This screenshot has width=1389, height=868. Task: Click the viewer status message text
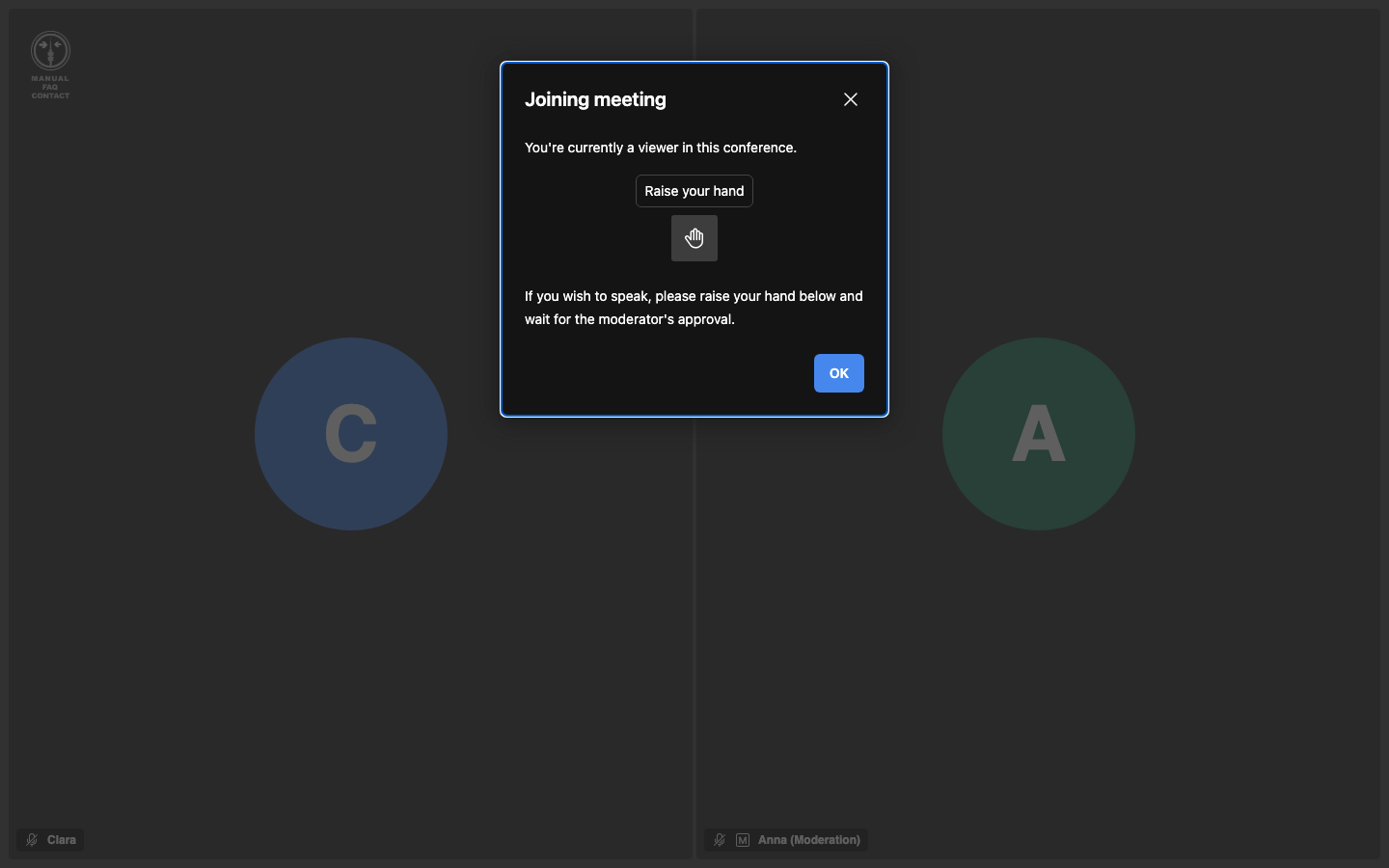click(x=661, y=148)
